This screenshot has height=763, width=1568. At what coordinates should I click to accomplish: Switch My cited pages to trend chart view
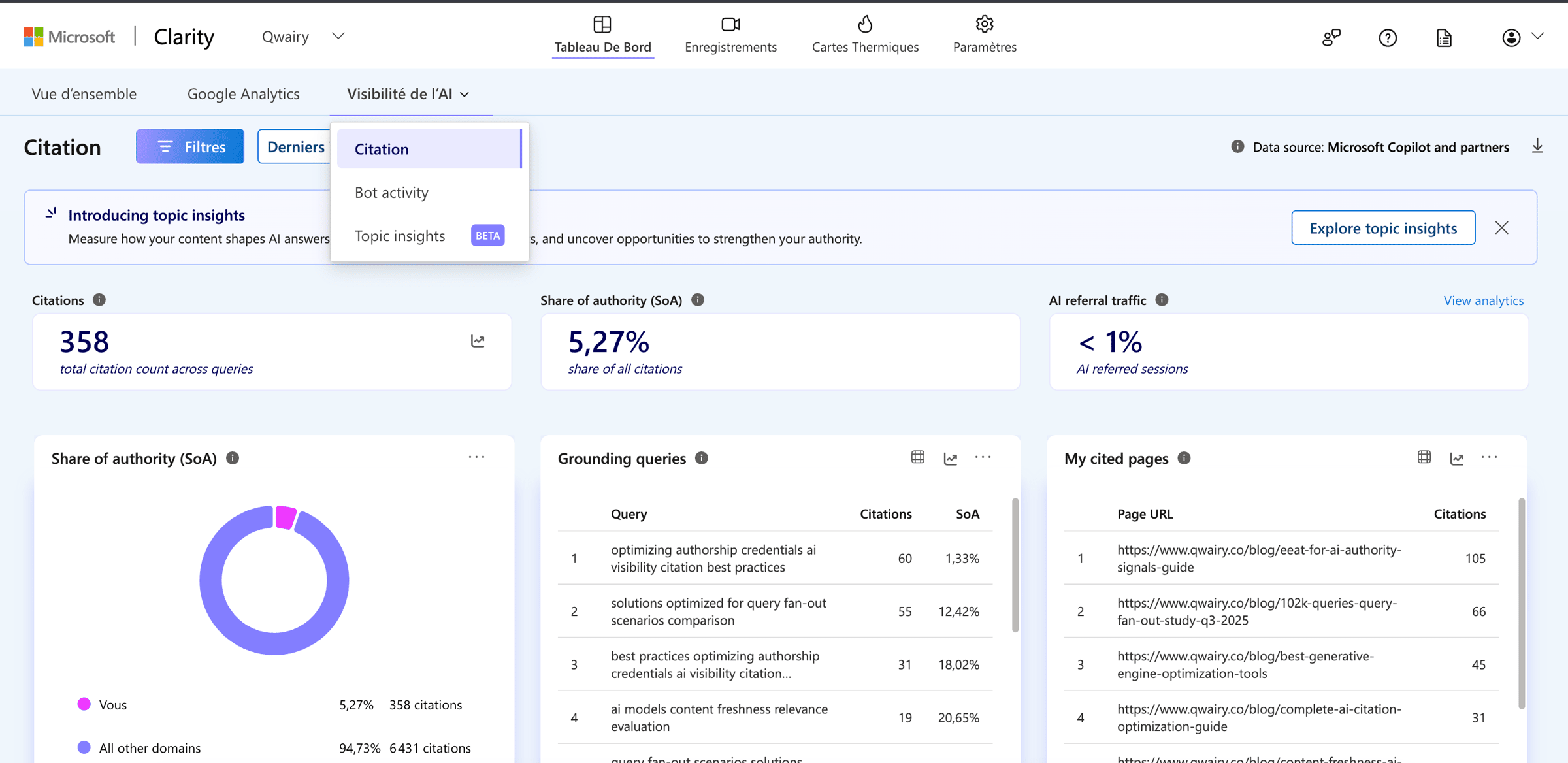tap(1457, 459)
